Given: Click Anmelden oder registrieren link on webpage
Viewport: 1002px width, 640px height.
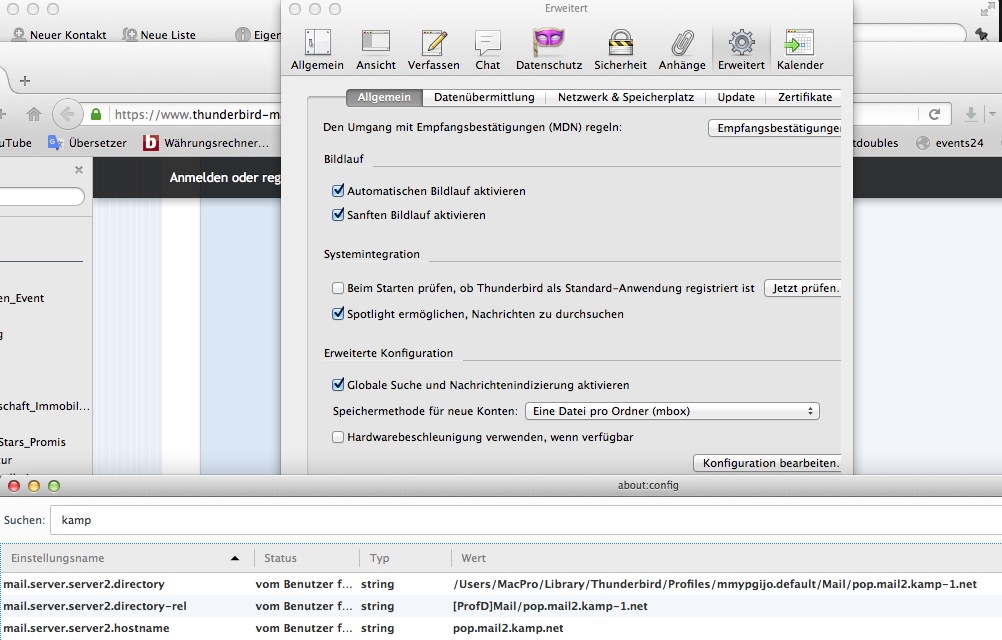Looking at the screenshot, I should click(225, 178).
